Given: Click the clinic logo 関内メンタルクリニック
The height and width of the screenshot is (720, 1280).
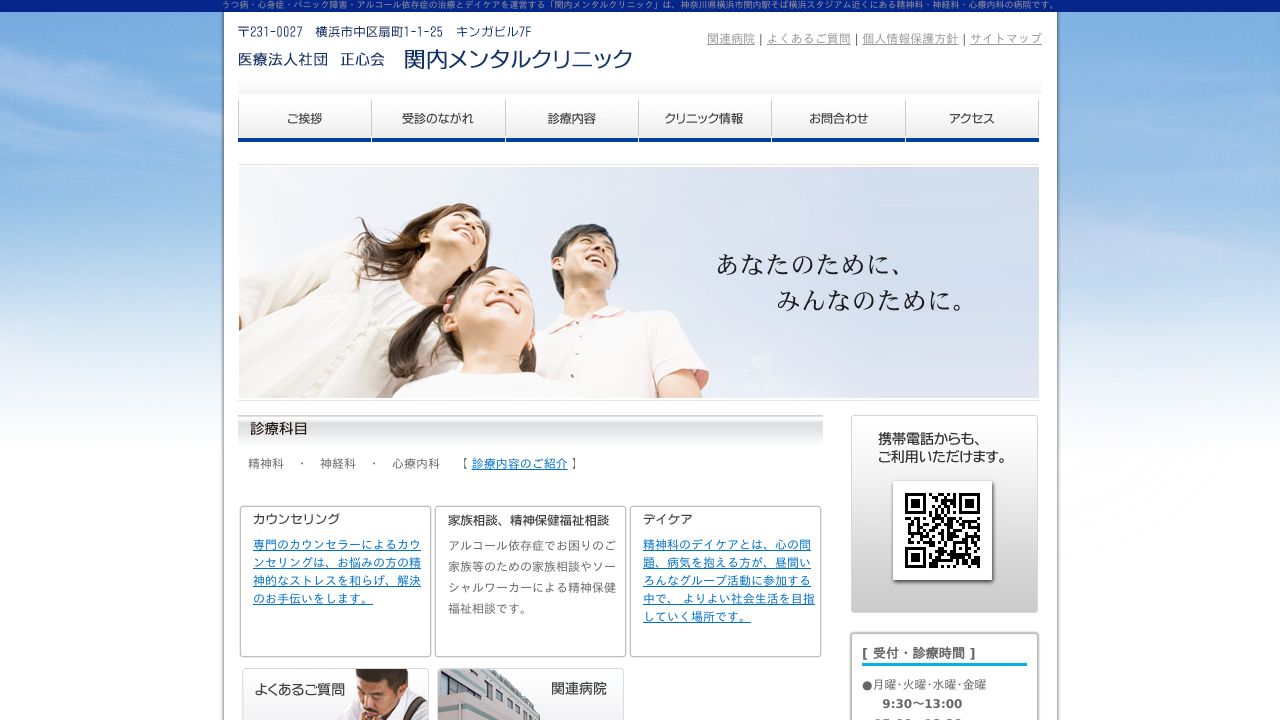Looking at the screenshot, I should coord(520,59).
